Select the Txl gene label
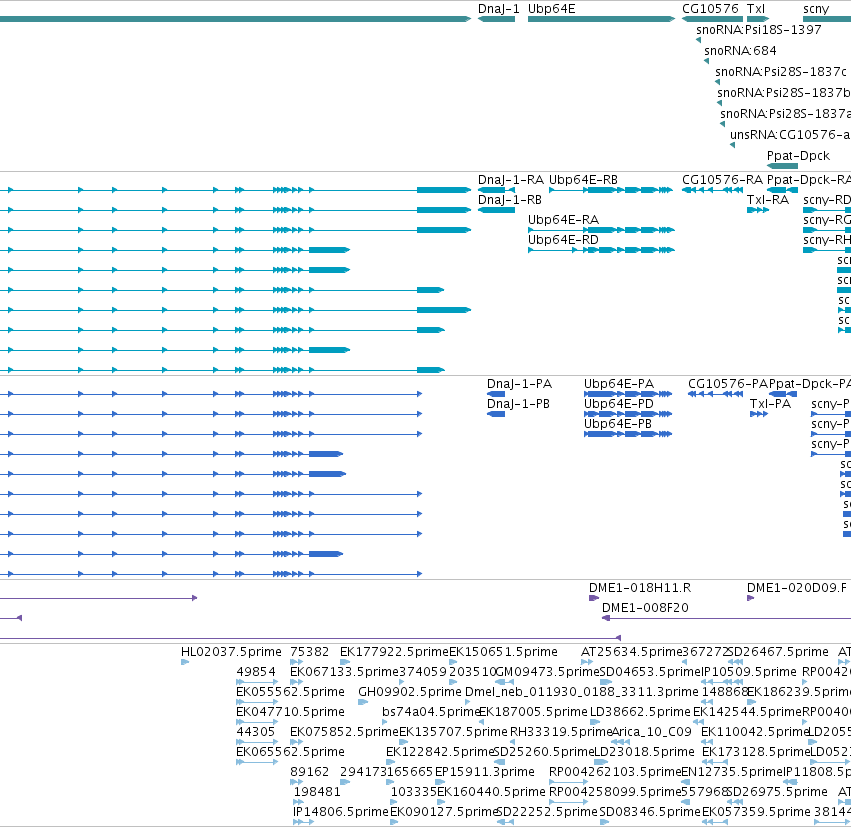851x827 pixels. (755, 9)
